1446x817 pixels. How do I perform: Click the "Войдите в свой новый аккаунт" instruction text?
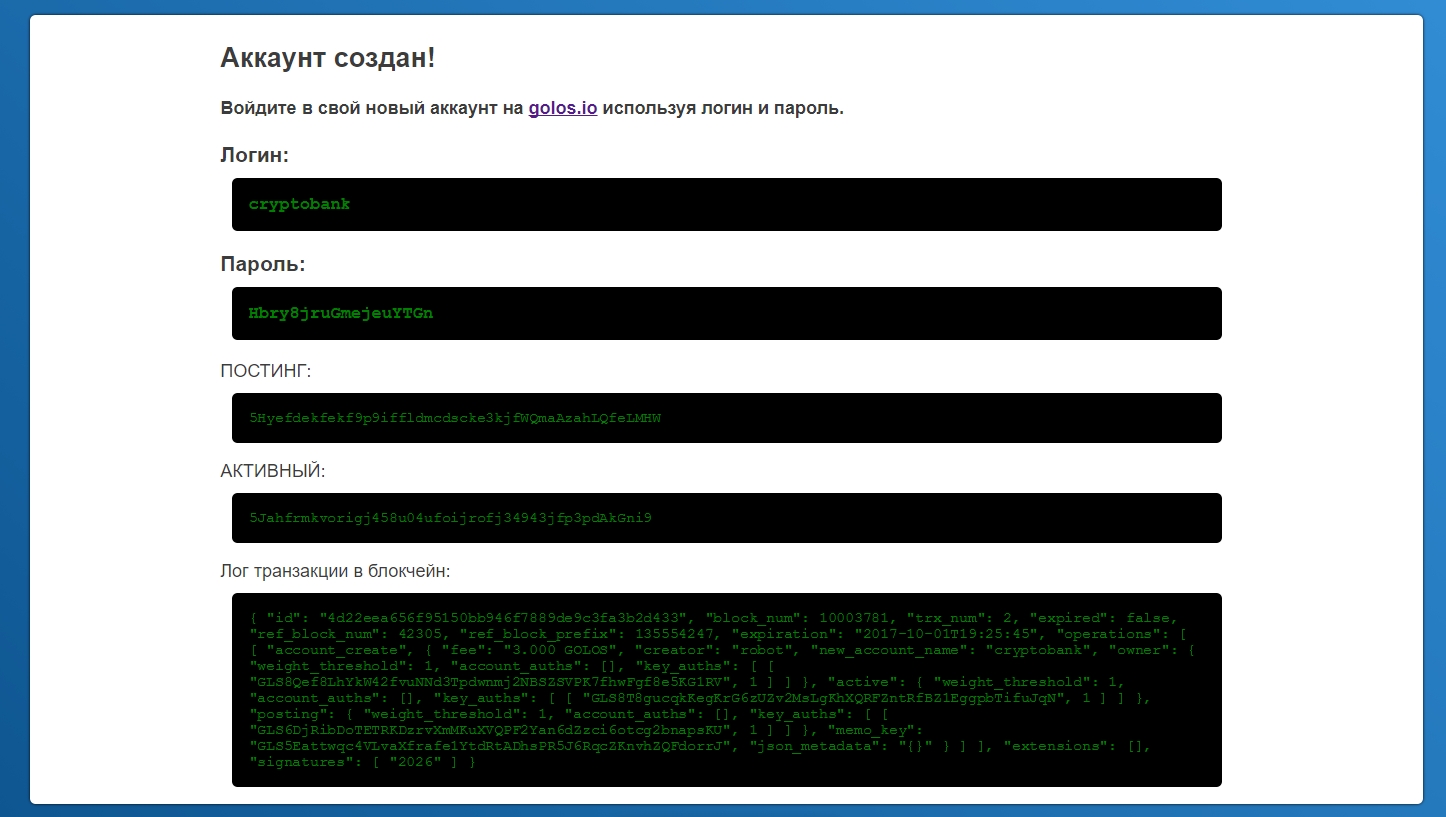pos(372,108)
